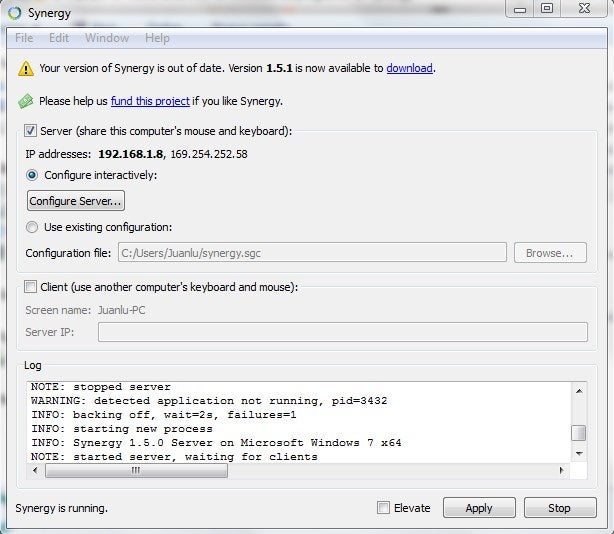Click the green money fund icon
The width and height of the screenshot is (614, 534).
coord(26,101)
